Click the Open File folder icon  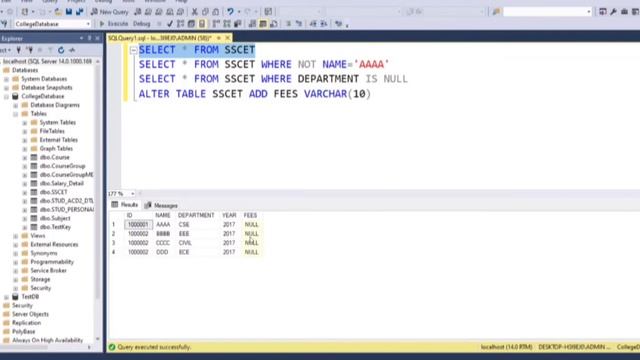[x=58, y=12]
